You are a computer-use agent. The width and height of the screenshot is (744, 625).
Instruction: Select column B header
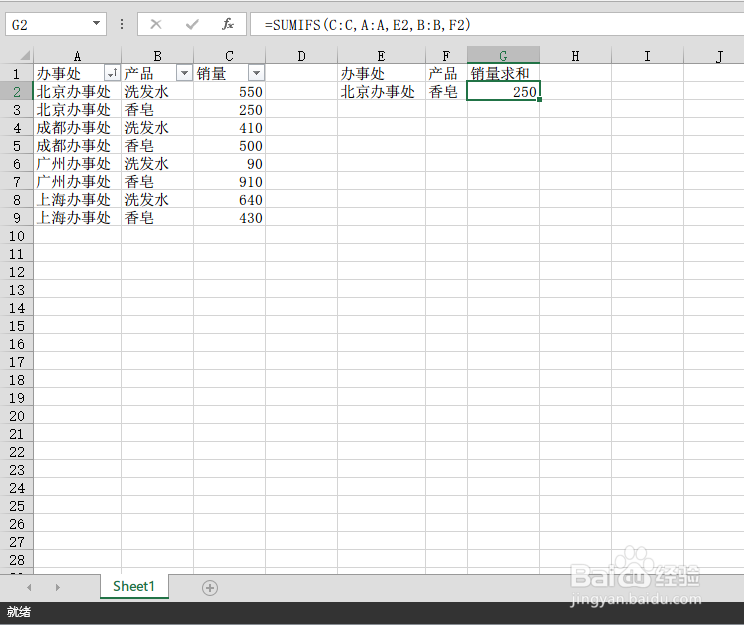[x=158, y=56]
